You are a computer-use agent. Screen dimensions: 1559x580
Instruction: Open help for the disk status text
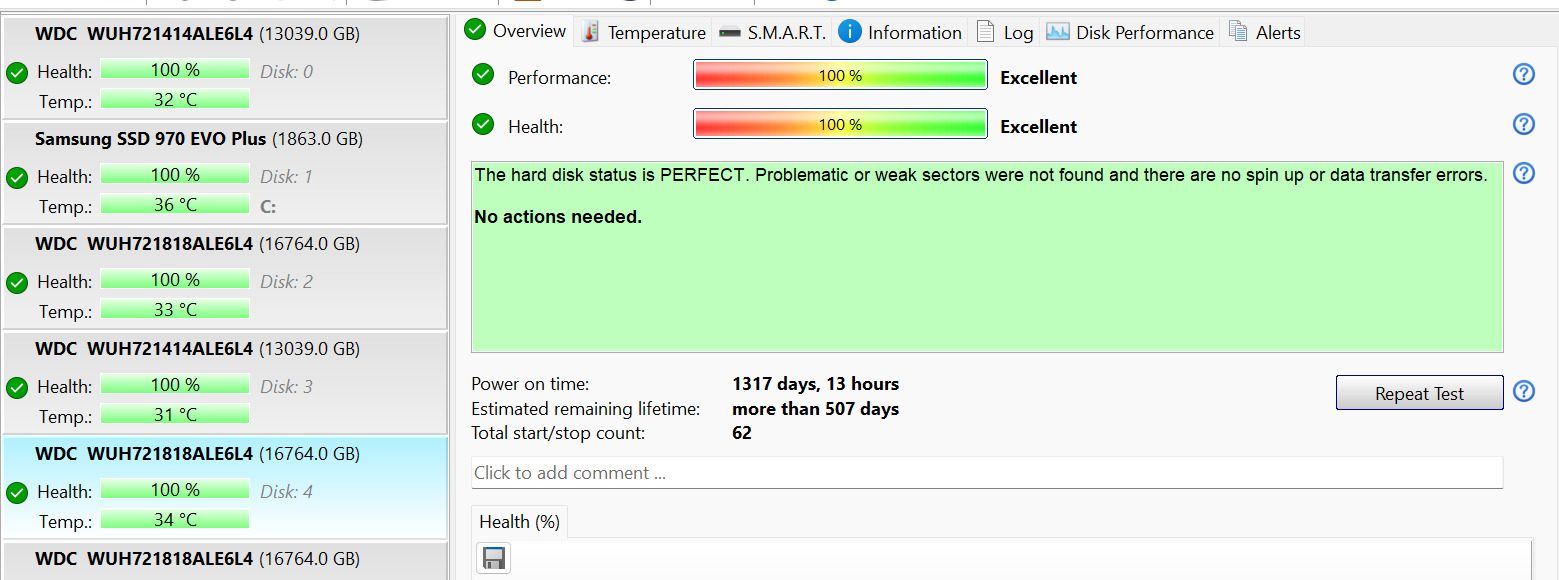point(1523,174)
